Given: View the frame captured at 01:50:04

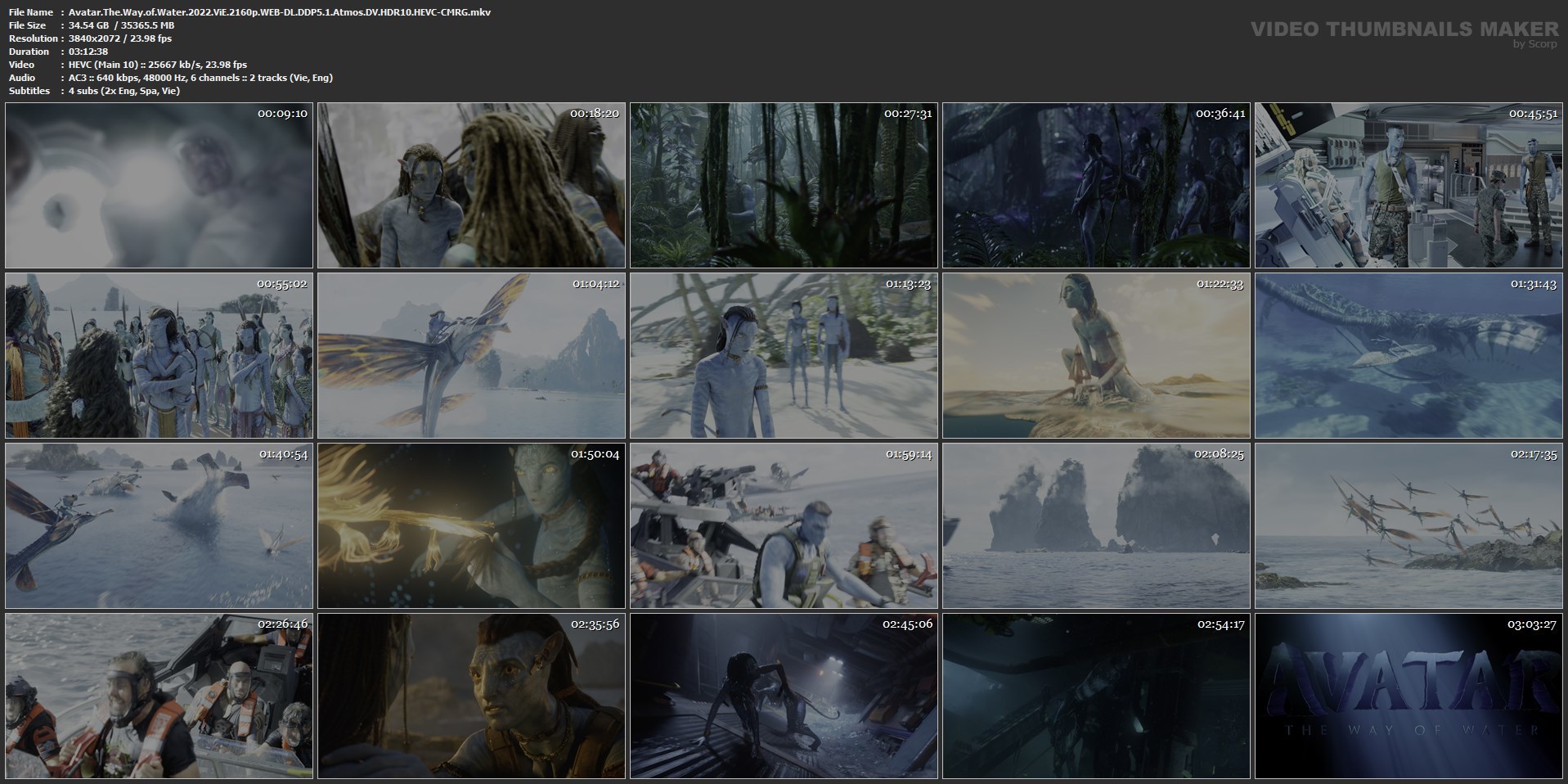Looking at the screenshot, I should click(471, 526).
